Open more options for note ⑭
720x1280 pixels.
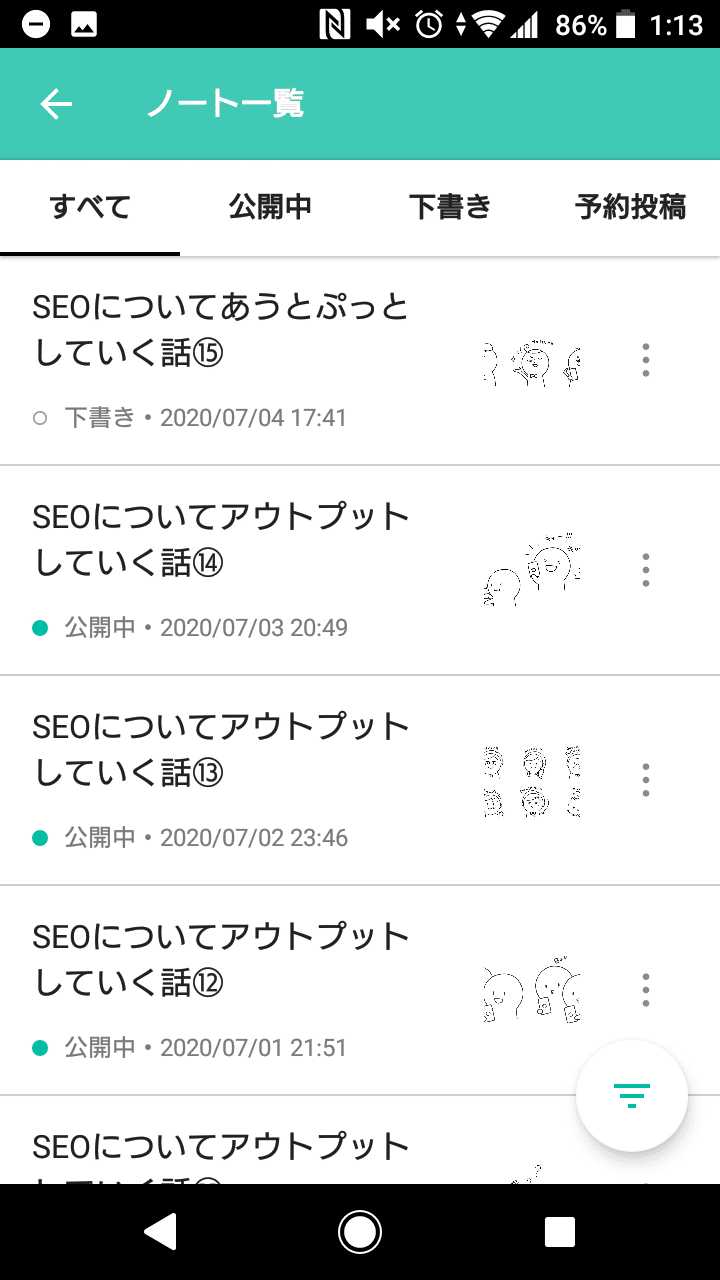(646, 570)
